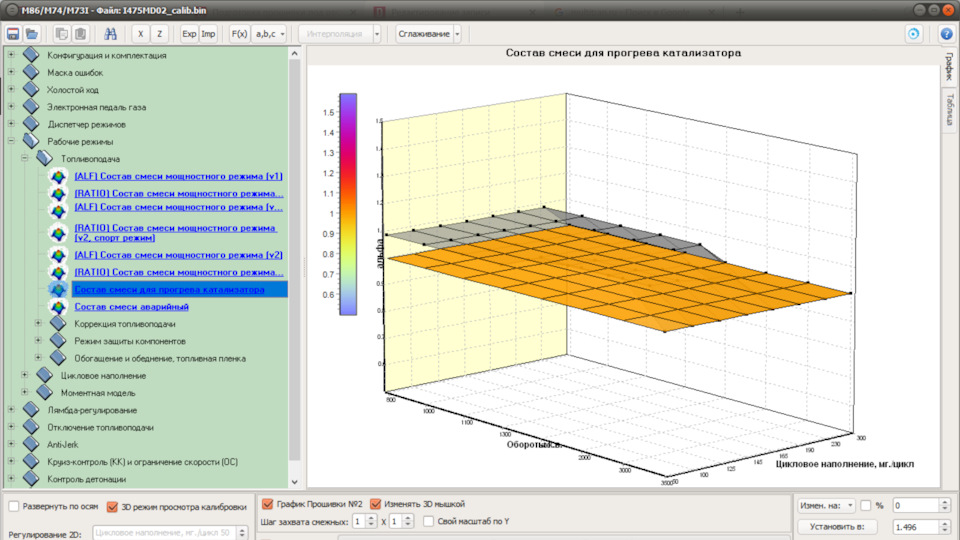Click the diamond icon beside Маска ошибок
Screen dimensions: 960x540
[31, 72]
